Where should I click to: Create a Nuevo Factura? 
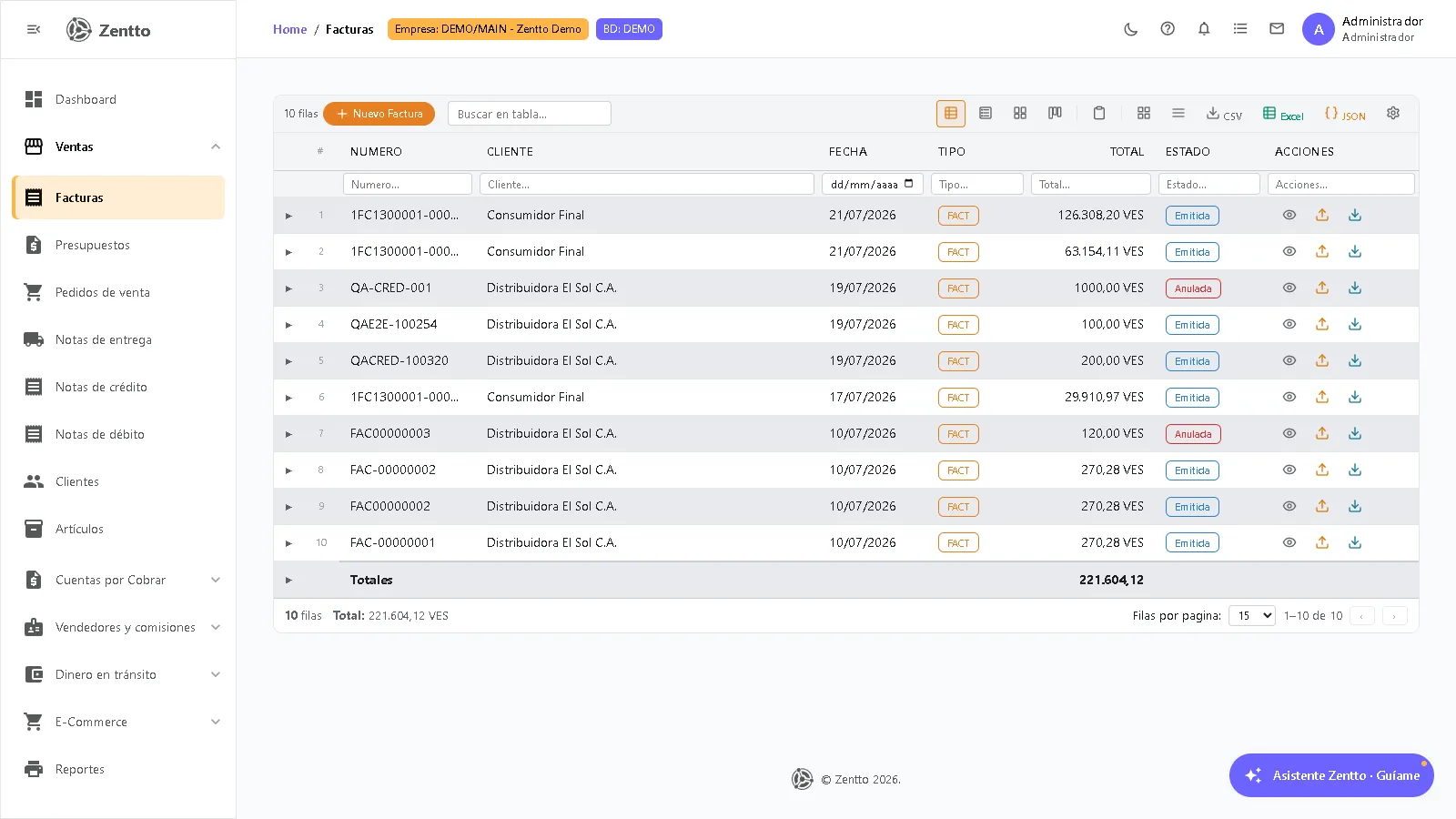[x=379, y=114]
